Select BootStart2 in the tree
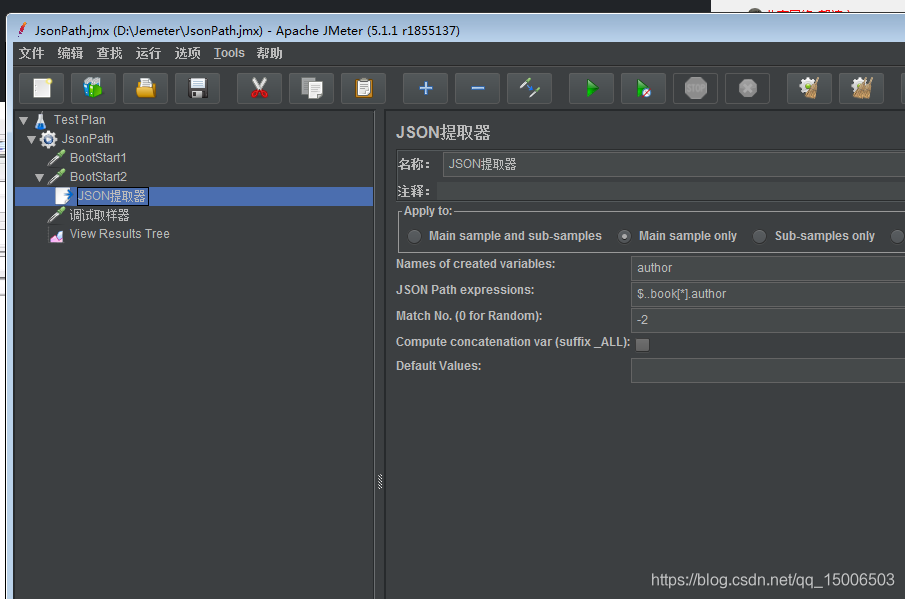 point(98,177)
